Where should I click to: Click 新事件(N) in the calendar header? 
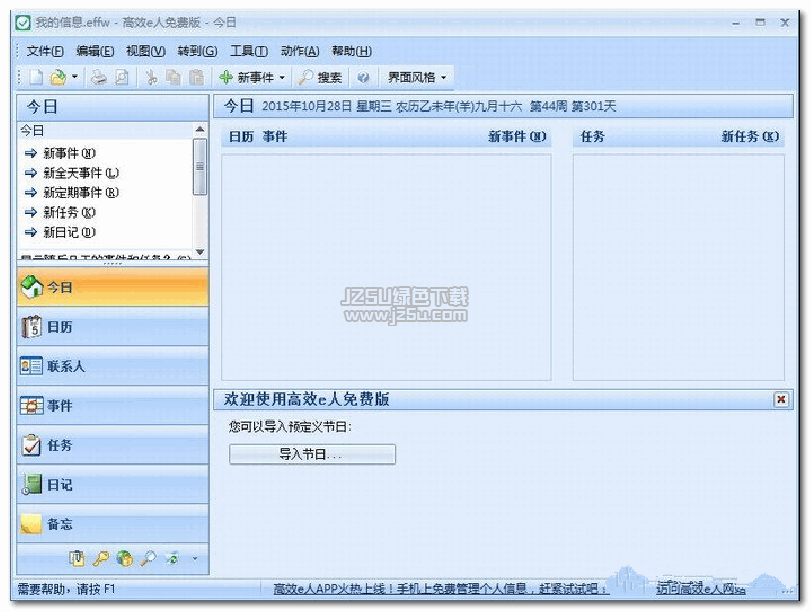(517, 137)
